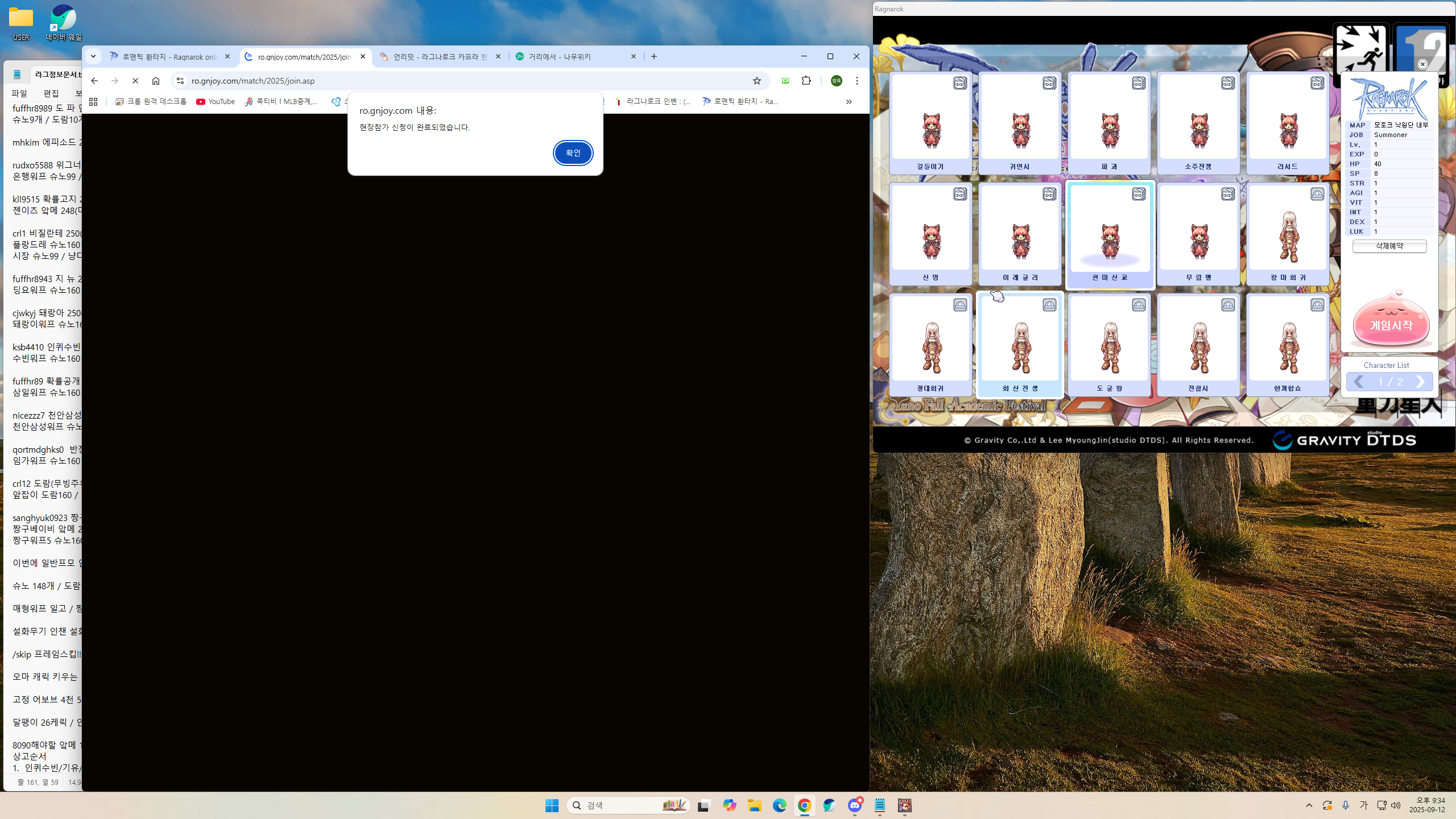Click 삭제예약 delete reservation button
The image size is (1456, 819).
[1389, 246]
